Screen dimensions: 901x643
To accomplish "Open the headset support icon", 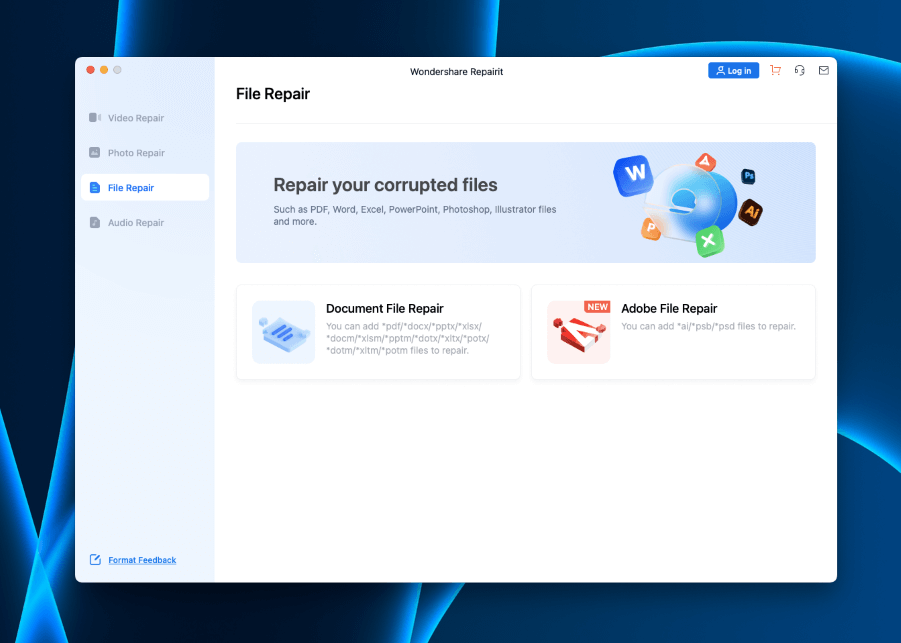I will pos(799,70).
